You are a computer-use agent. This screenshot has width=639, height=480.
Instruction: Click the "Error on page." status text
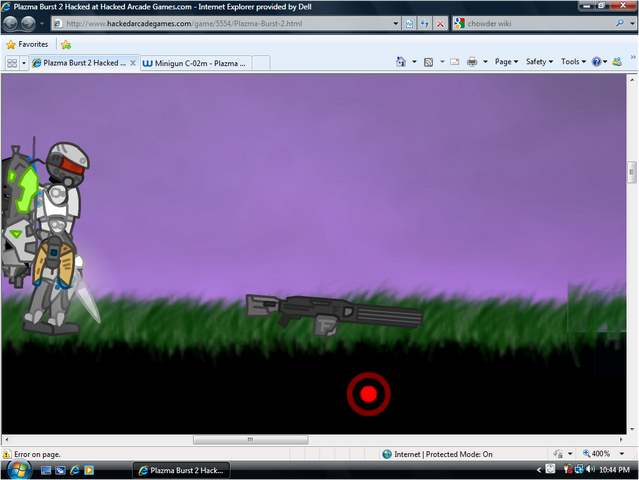coord(37,454)
